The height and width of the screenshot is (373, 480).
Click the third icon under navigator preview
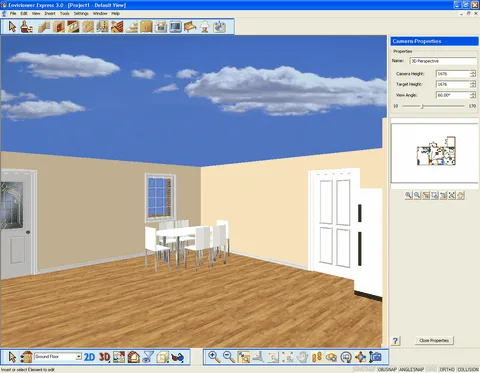426,195
